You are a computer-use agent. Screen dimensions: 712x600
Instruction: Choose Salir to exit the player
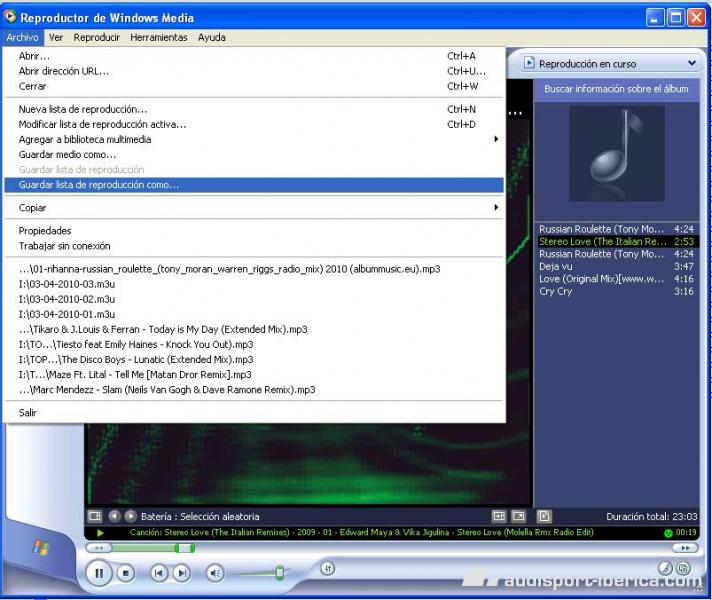pos(254,413)
